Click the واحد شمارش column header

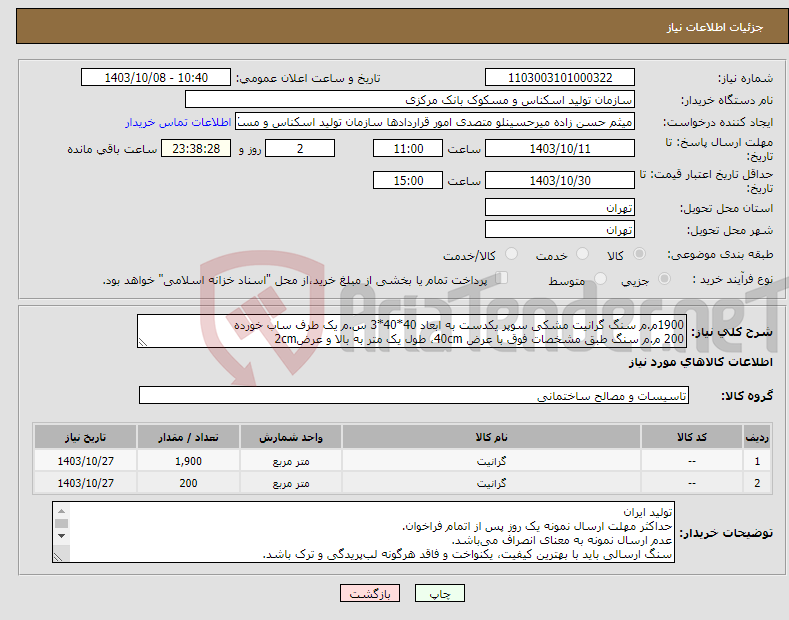click(x=291, y=437)
